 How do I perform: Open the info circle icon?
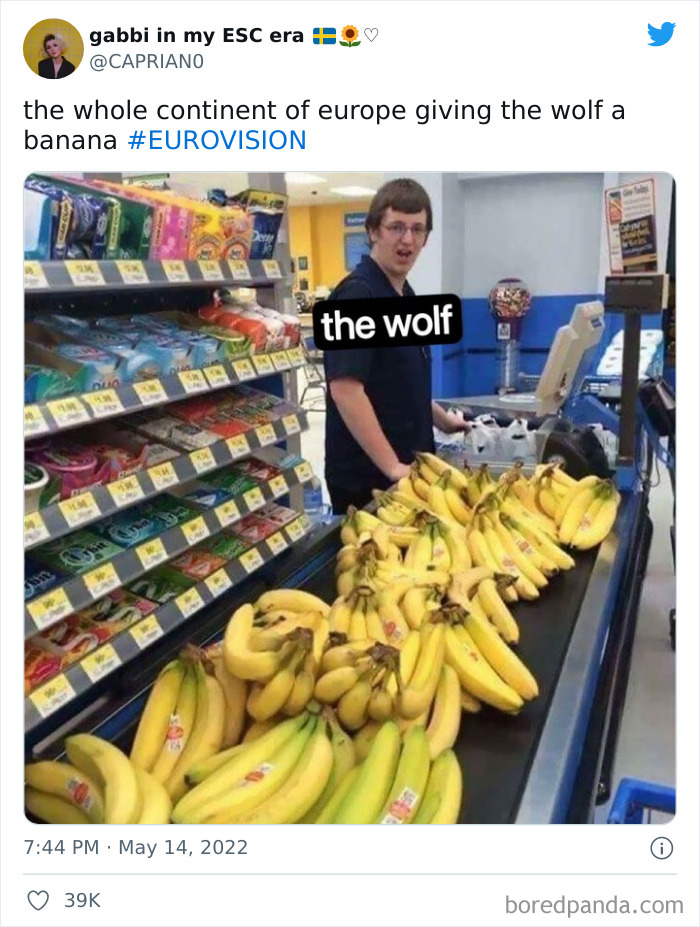[x=662, y=848]
